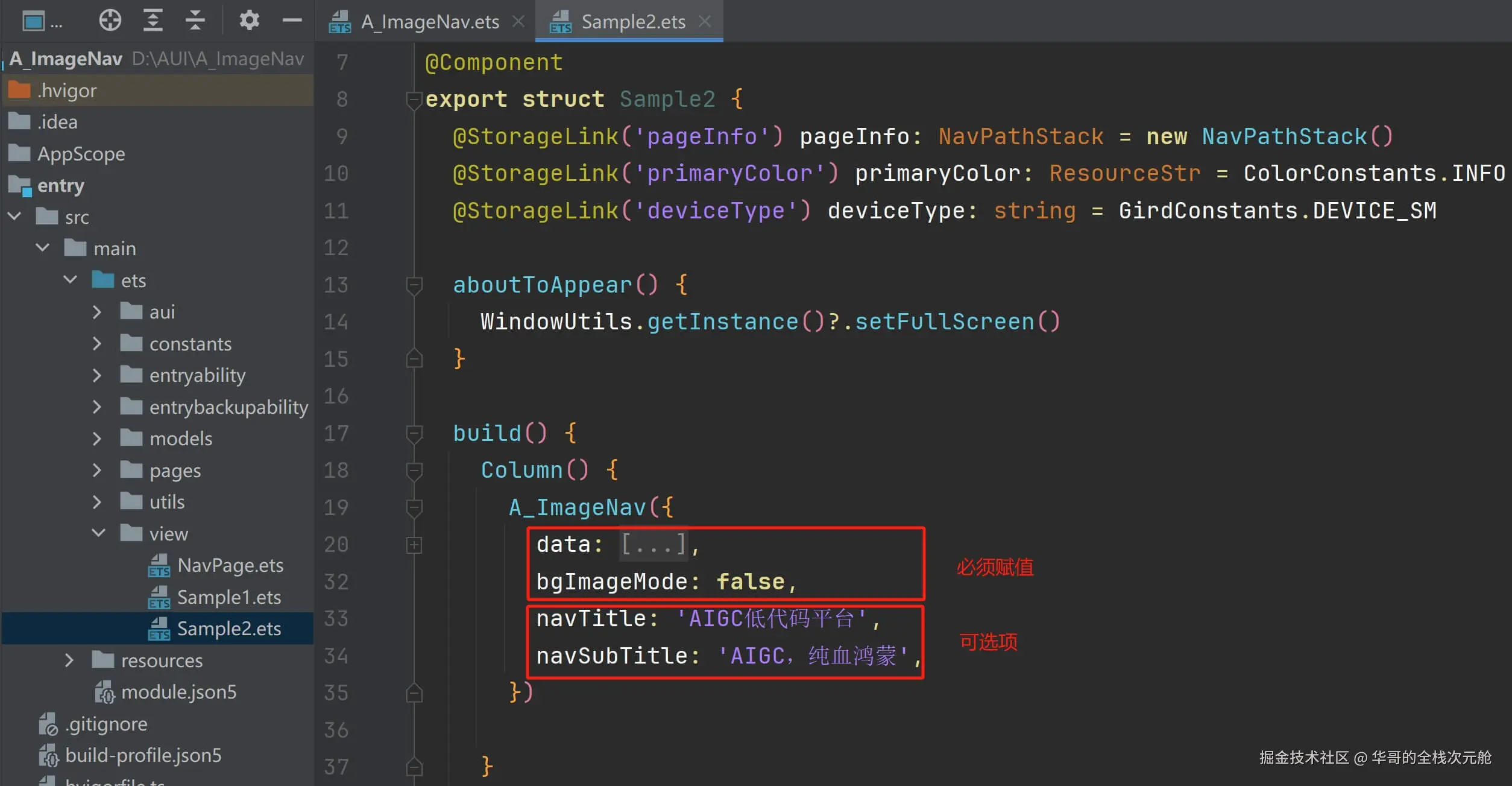The image size is (1512, 786).
Task: Open project panel settings gear
Action: tap(249, 21)
